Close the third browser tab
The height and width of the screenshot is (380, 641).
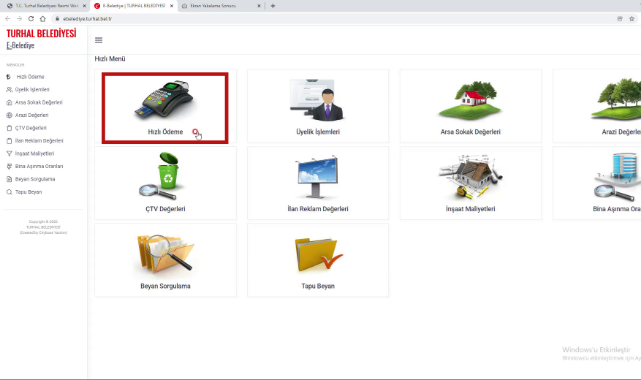click(x=259, y=6)
